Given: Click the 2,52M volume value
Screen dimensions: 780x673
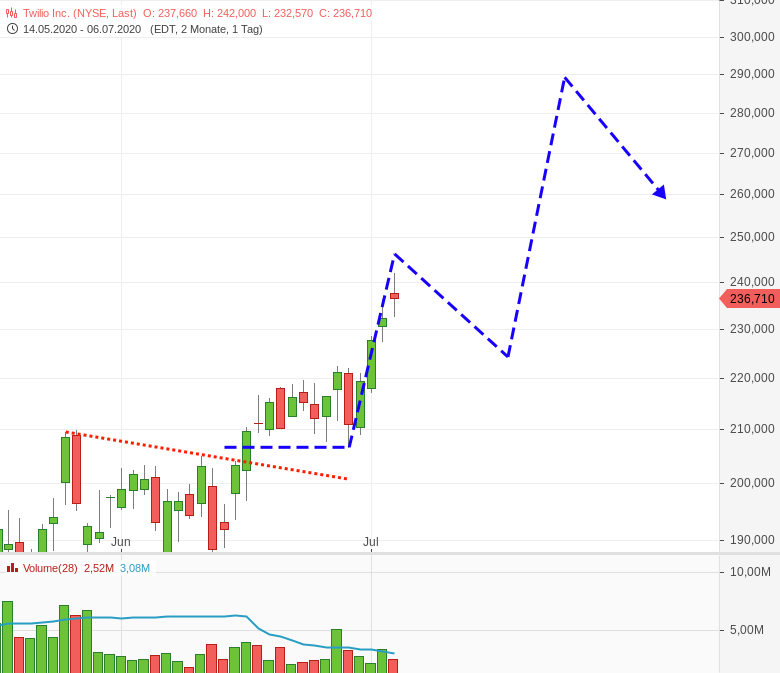Looking at the screenshot, I should tap(99, 568).
